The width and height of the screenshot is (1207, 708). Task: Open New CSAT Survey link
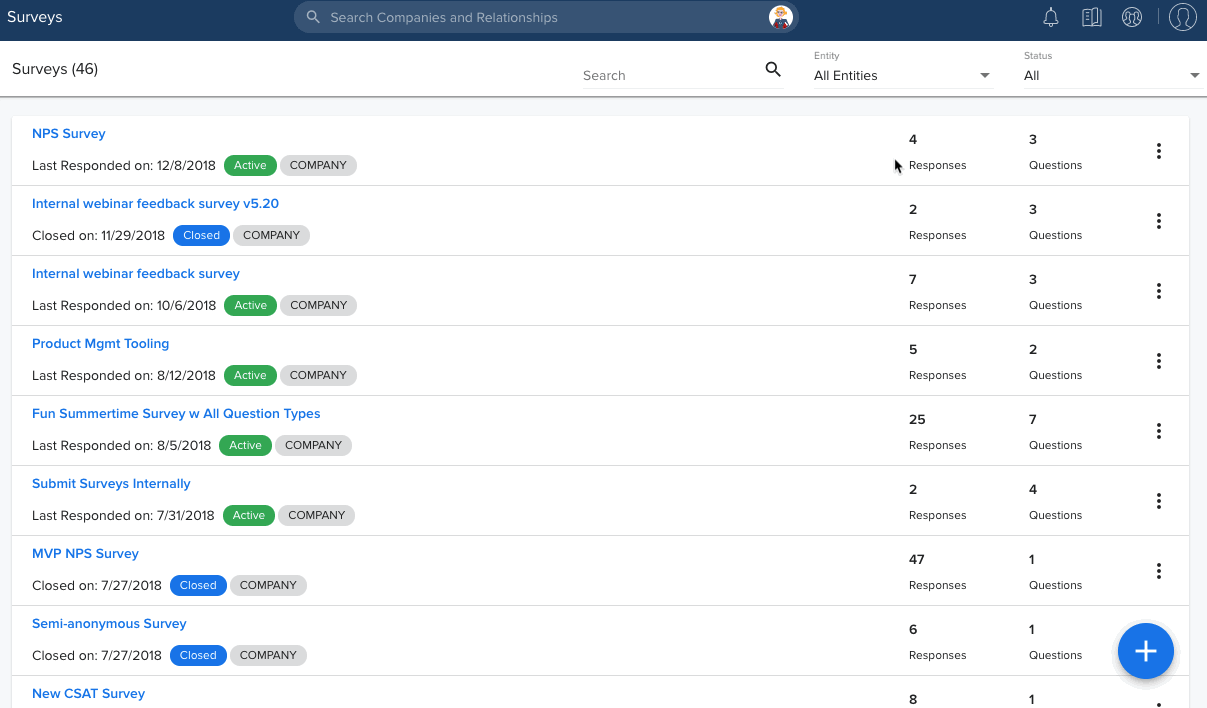coord(88,693)
